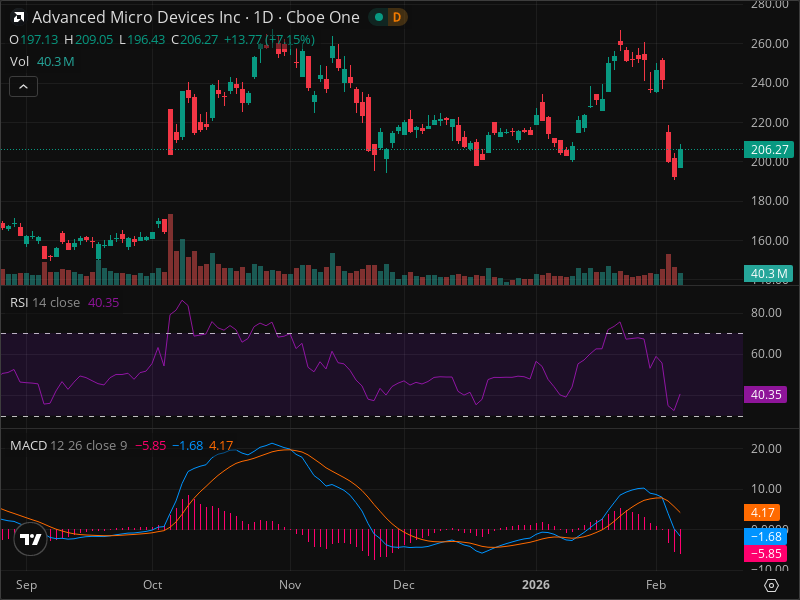Click the orange D delayed-data badge
The height and width of the screenshot is (600, 800).
pos(397,17)
